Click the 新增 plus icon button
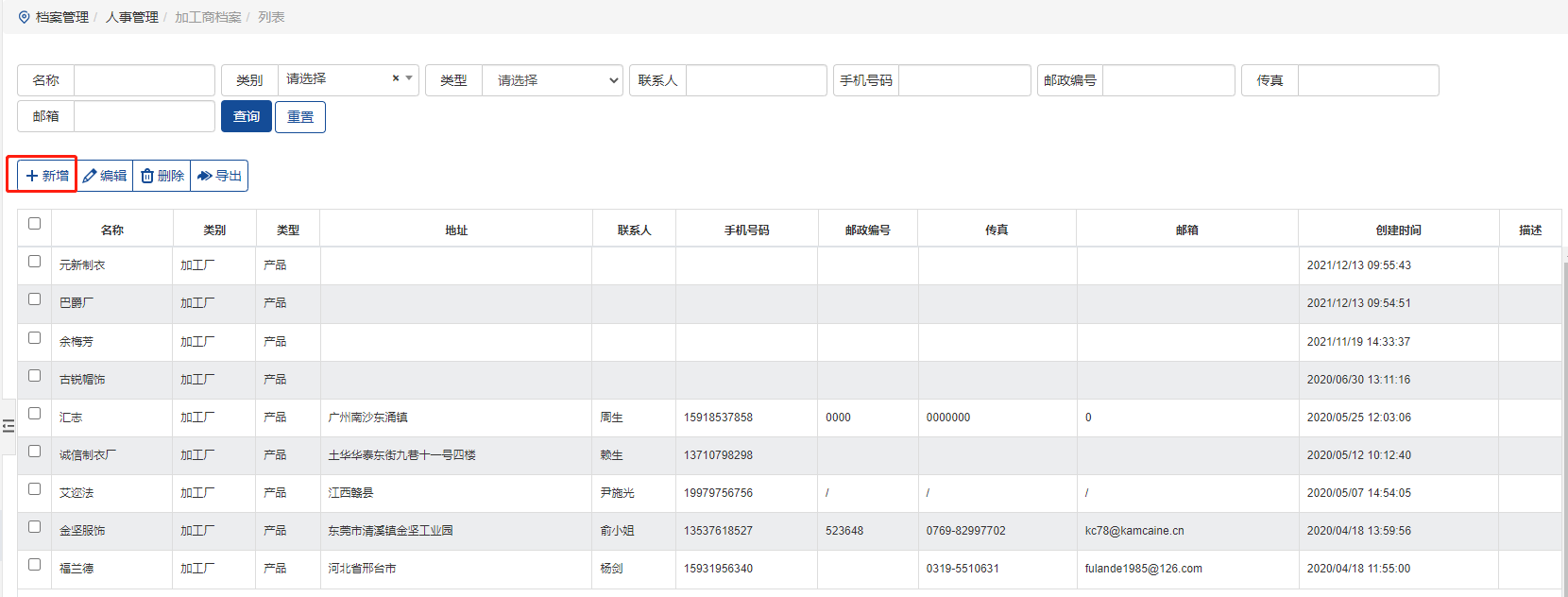Viewport: 1568px width, 597px height. pos(46,176)
